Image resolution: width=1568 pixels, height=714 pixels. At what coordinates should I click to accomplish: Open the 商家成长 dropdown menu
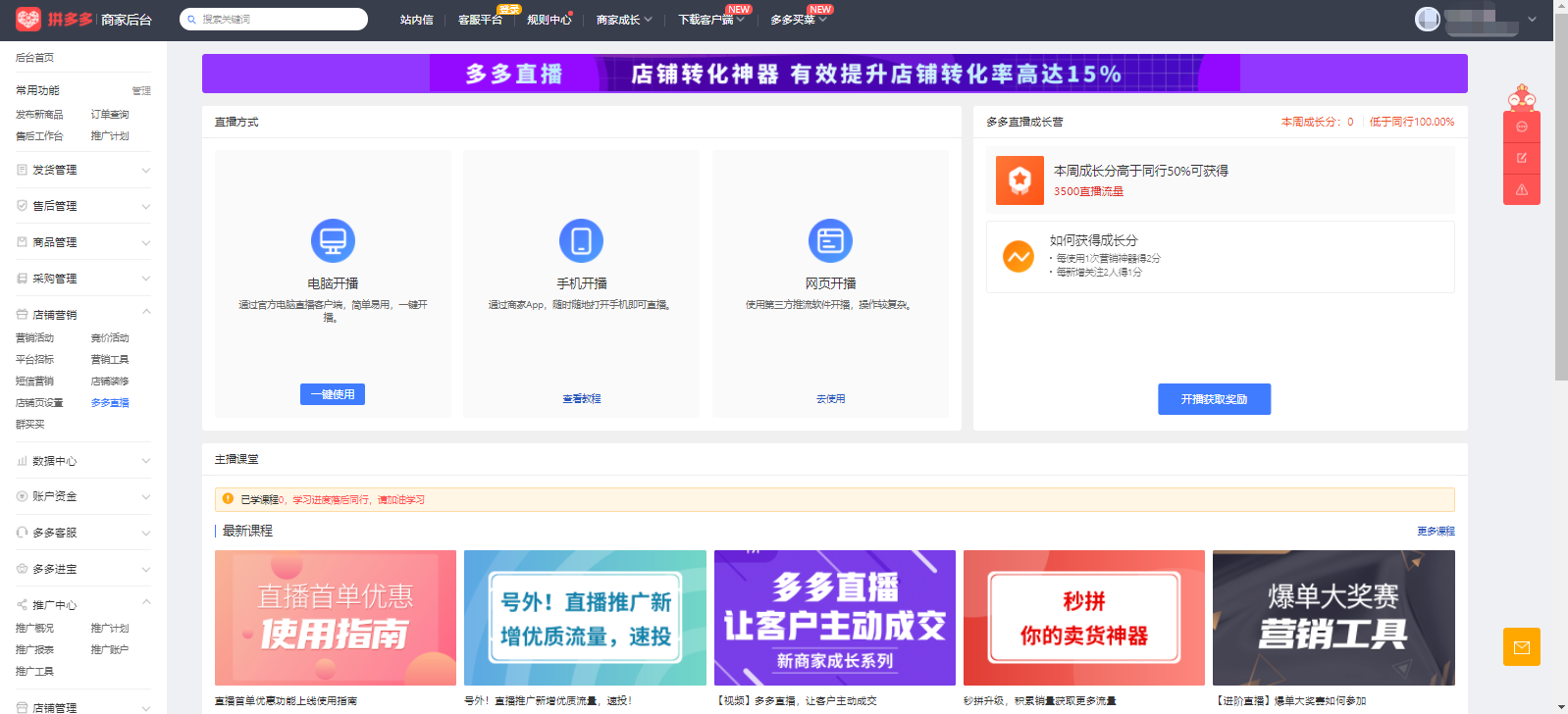coord(624,20)
